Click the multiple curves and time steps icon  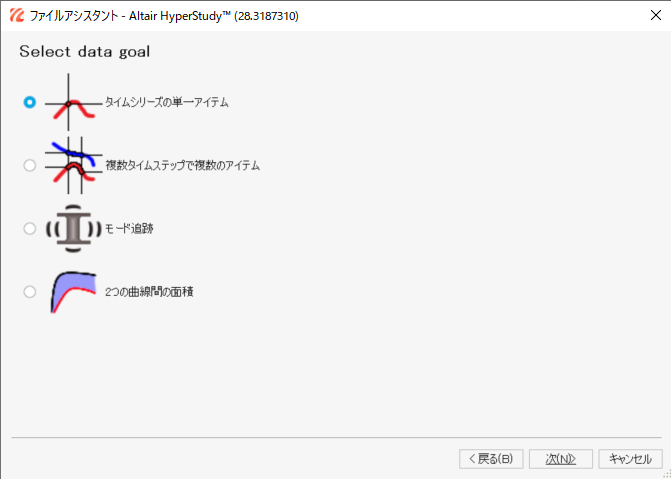(x=73, y=165)
